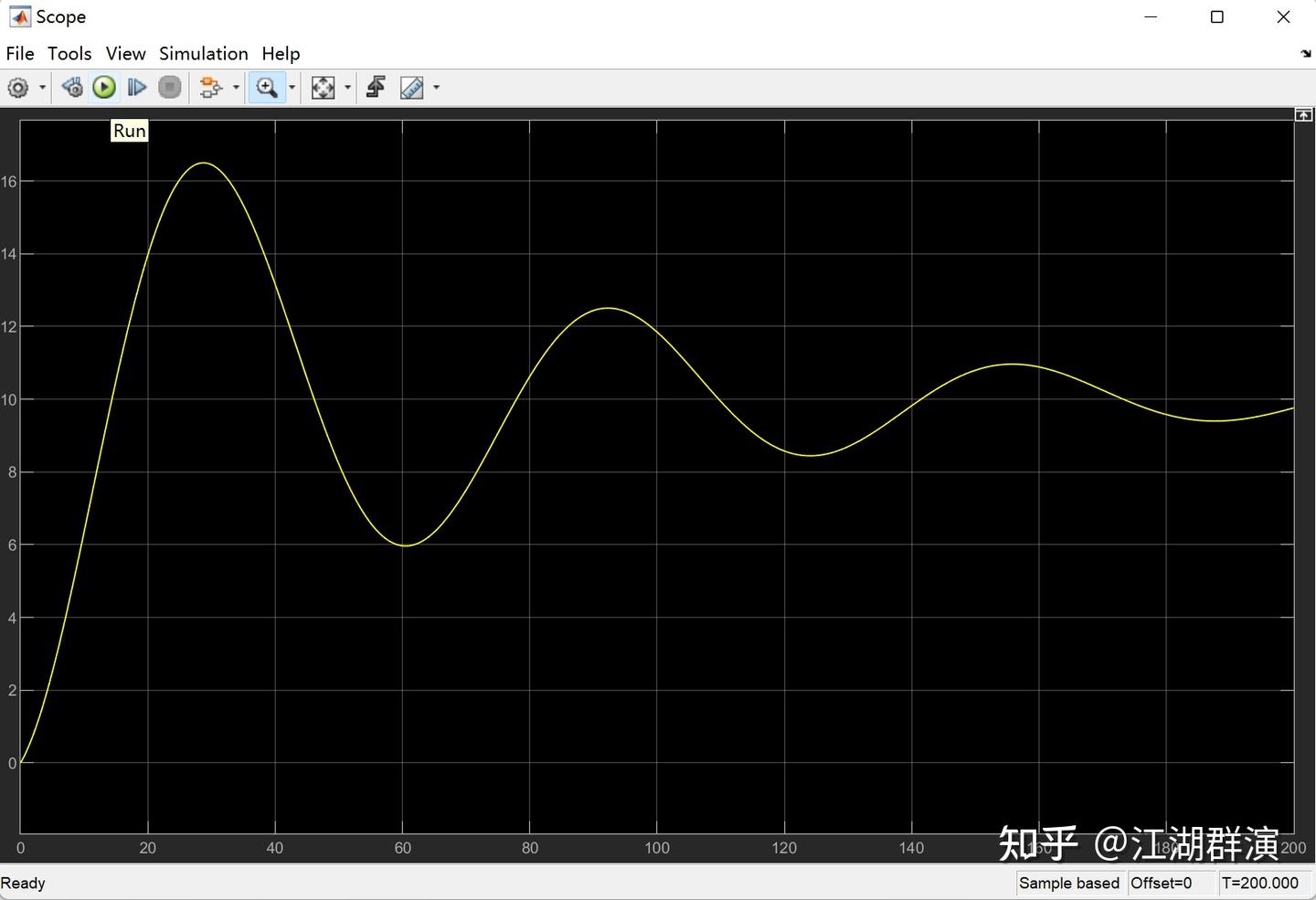Screen dimensions: 1316x900
Task: Toggle the Zoom magnifier tool
Action: tap(267, 88)
